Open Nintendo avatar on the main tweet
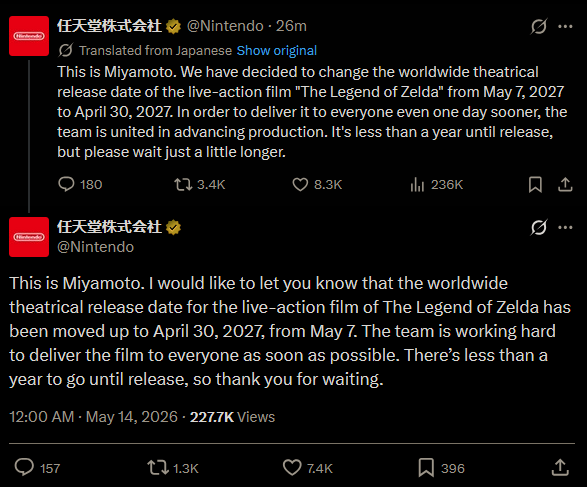This screenshot has width=587, height=487. click(x=29, y=237)
